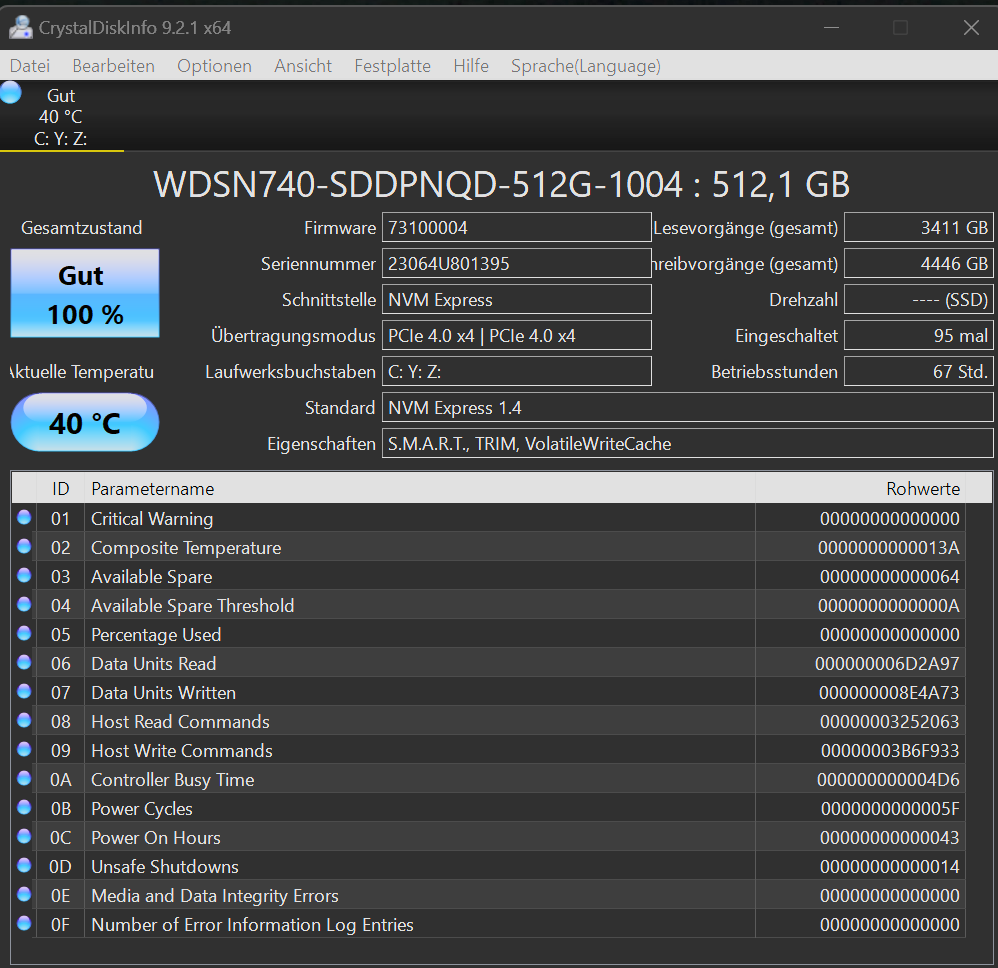Click status dot for Data Units Written row

[24, 691]
